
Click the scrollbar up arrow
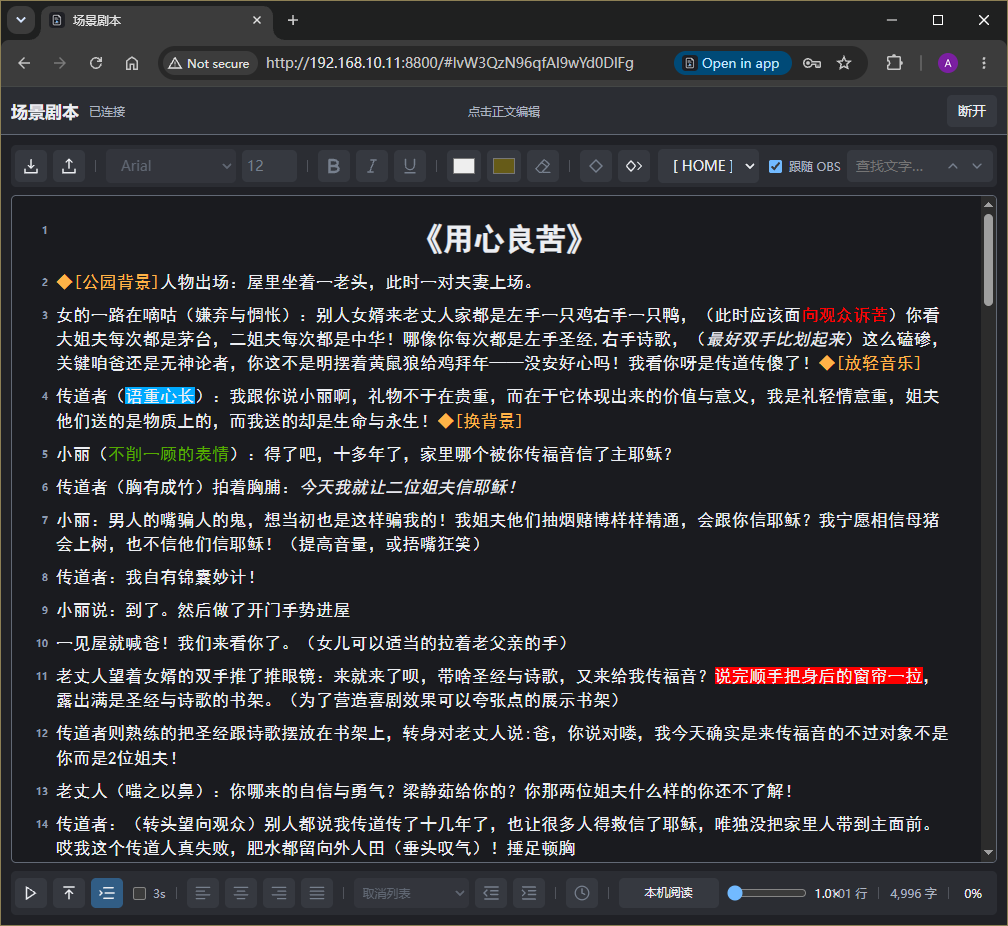988,204
